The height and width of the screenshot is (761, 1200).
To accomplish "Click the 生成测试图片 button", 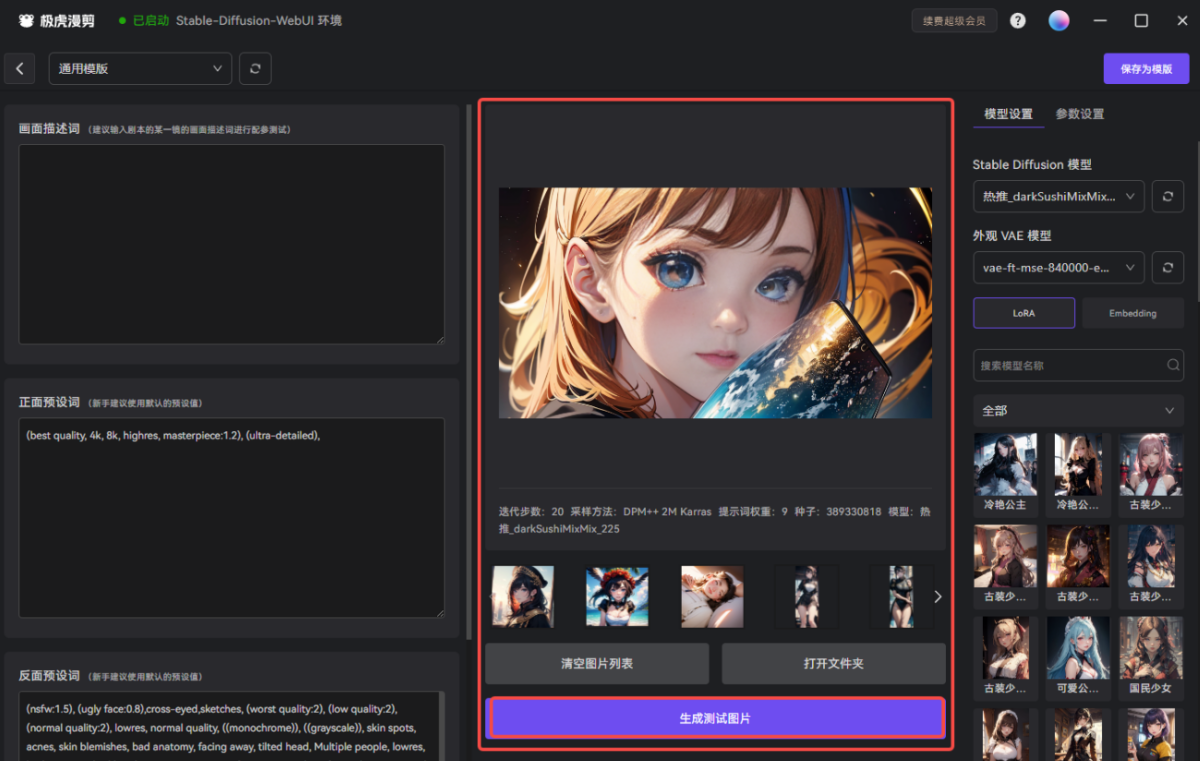I will tap(715, 719).
